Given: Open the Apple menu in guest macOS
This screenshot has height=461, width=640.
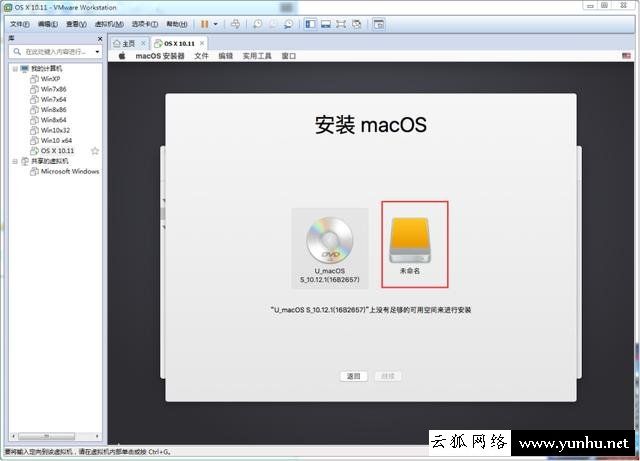Looking at the screenshot, I should point(122,56).
